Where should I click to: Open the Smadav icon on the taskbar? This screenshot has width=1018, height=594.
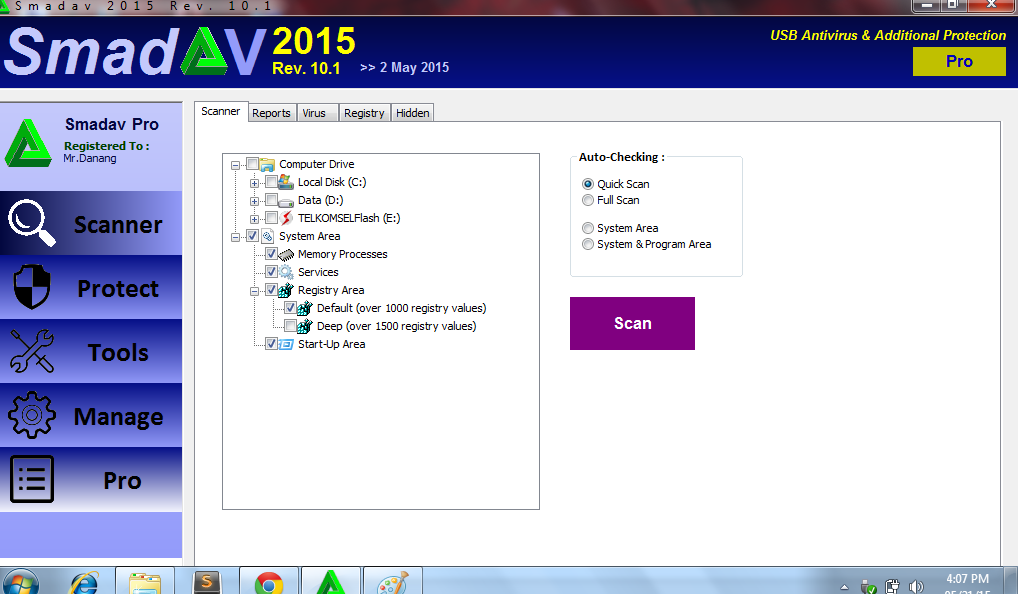[x=331, y=580]
